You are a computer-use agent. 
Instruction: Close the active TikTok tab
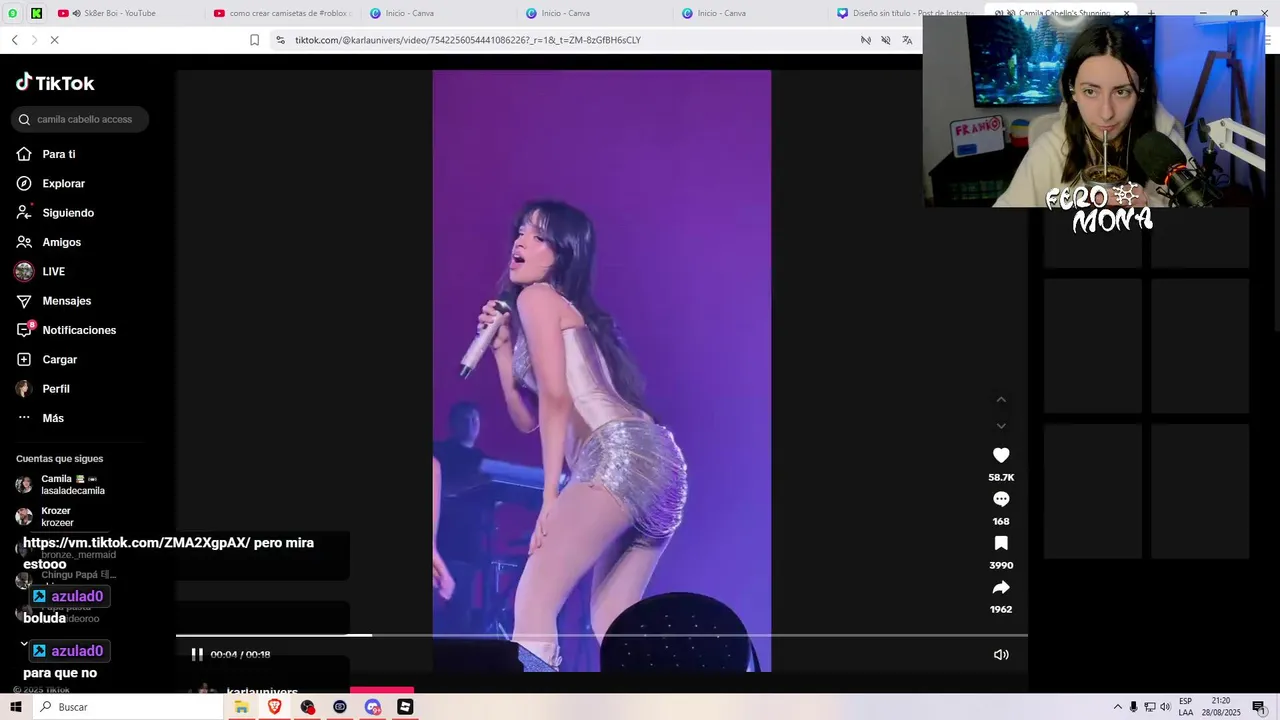pyautogui.click(x=1127, y=13)
